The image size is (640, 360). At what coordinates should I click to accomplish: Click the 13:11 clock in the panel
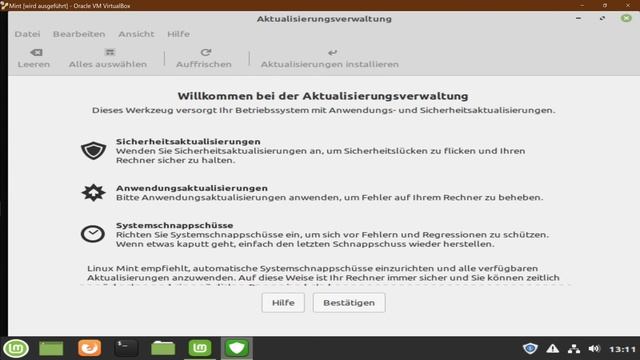[x=622, y=349]
